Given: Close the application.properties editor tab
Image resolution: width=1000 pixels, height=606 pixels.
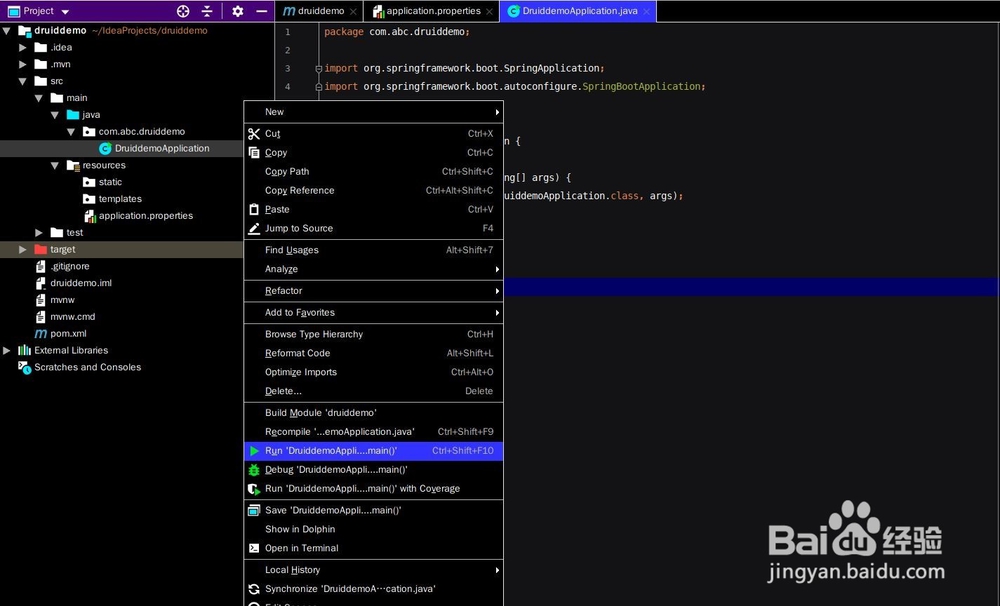Looking at the screenshot, I should click(489, 11).
